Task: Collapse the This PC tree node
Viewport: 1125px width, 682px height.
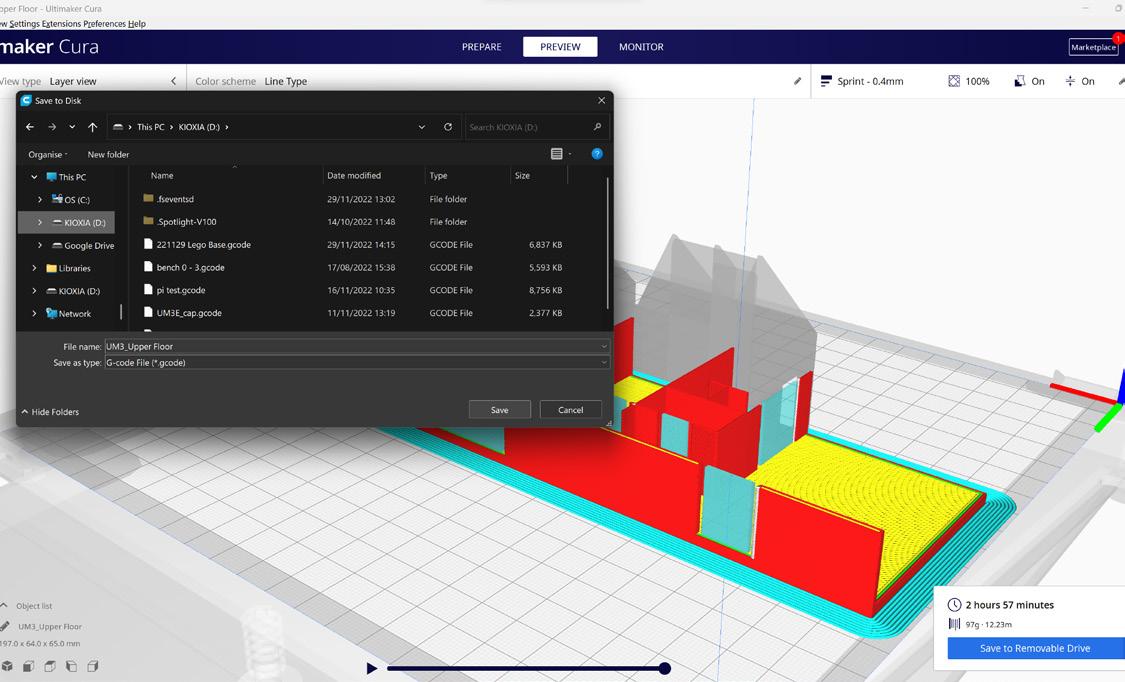Action: click(x=34, y=176)
